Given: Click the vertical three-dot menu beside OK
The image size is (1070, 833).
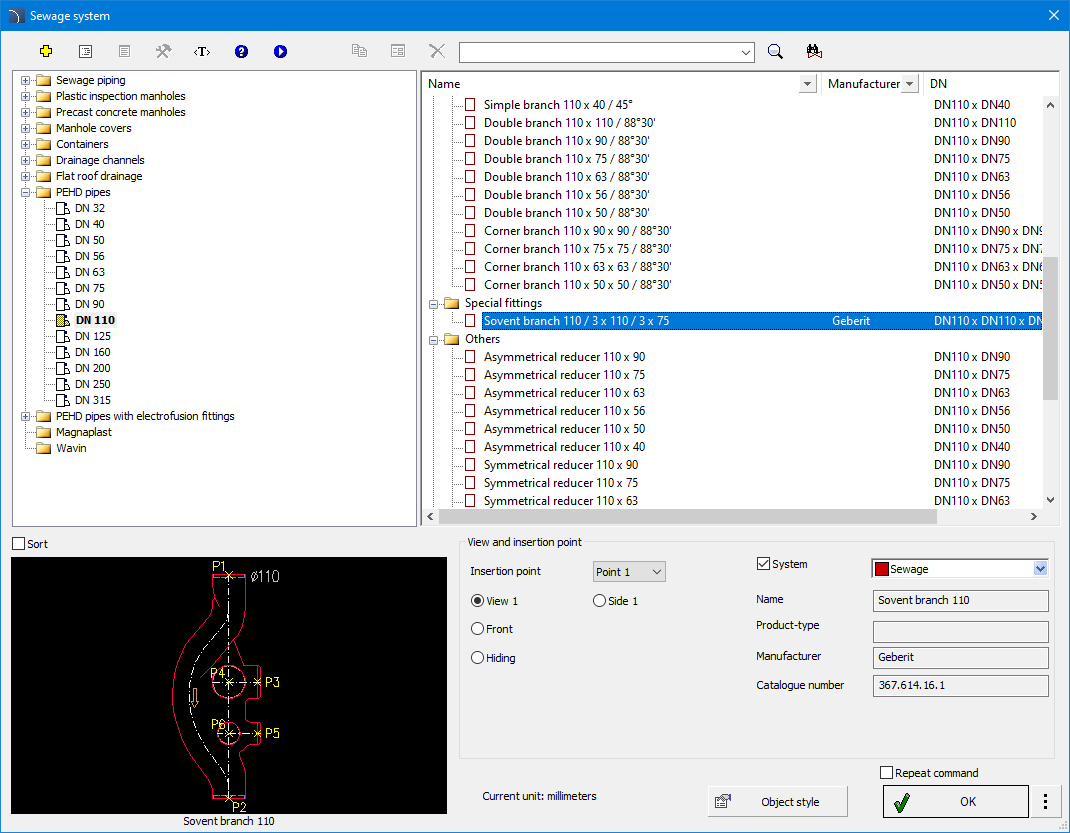Looking at the screenshot, I should (x=1045, y=801).
